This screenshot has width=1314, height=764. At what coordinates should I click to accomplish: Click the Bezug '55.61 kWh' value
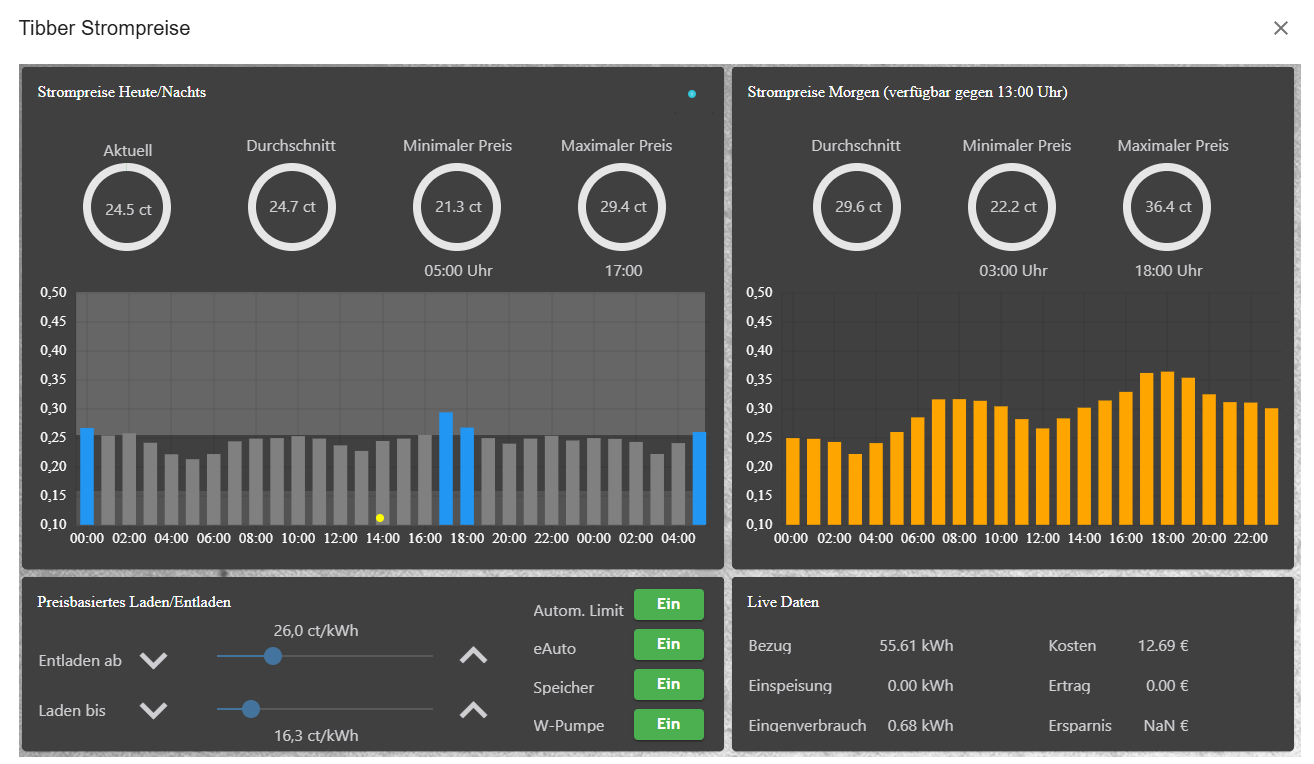[916, 646]
